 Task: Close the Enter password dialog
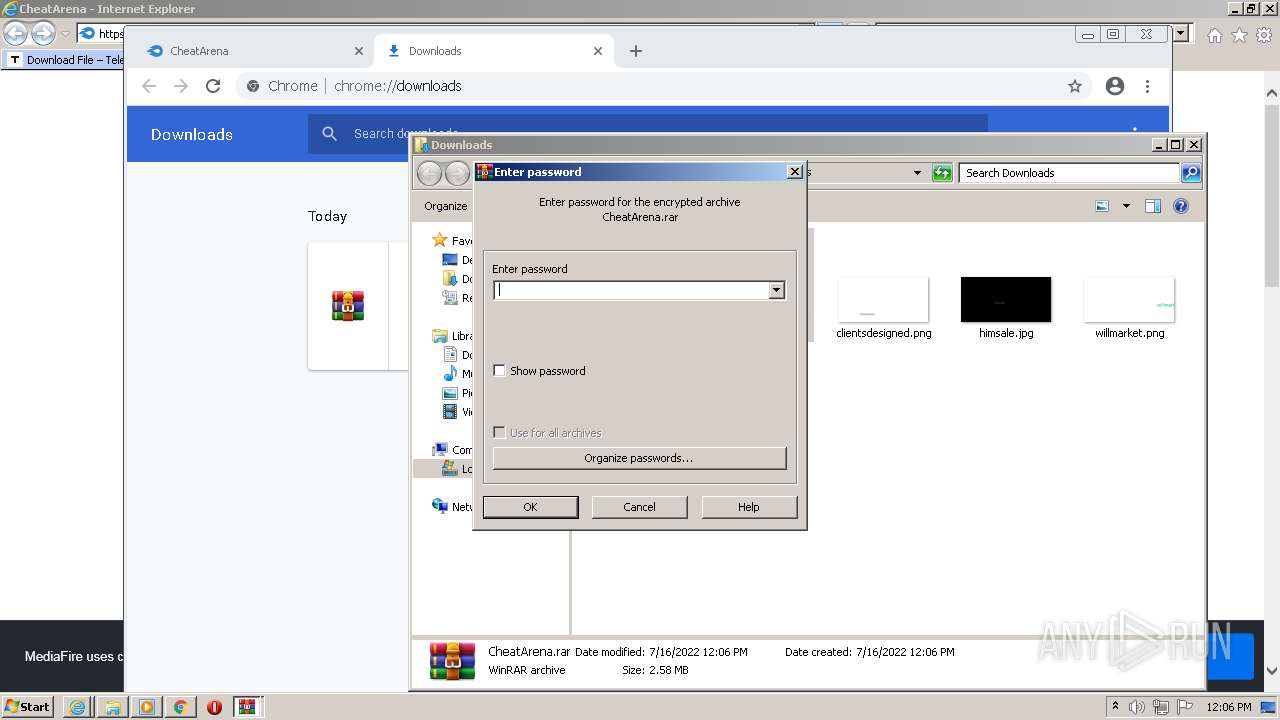click(x=795, y=172)
